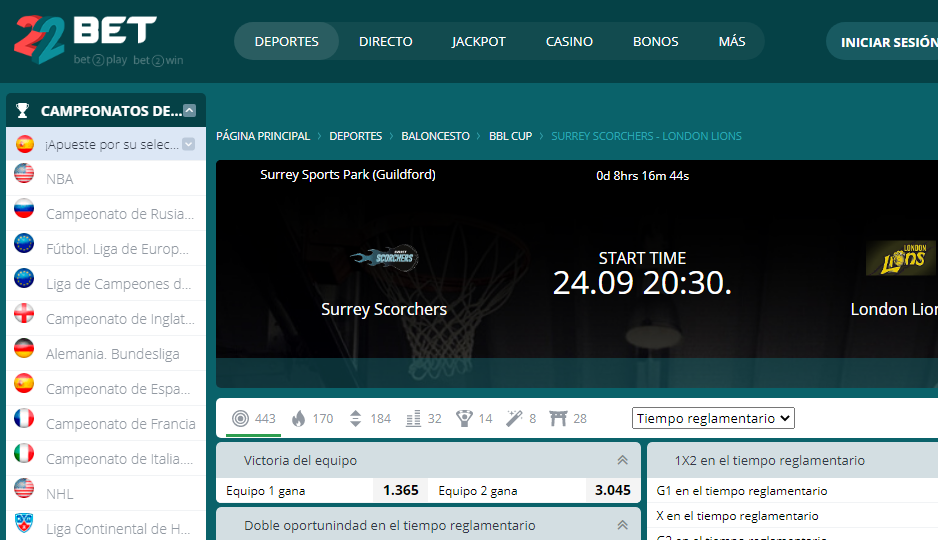Open the BONOS menu
This screenshot has width=938, height=540.
(656, 41)
